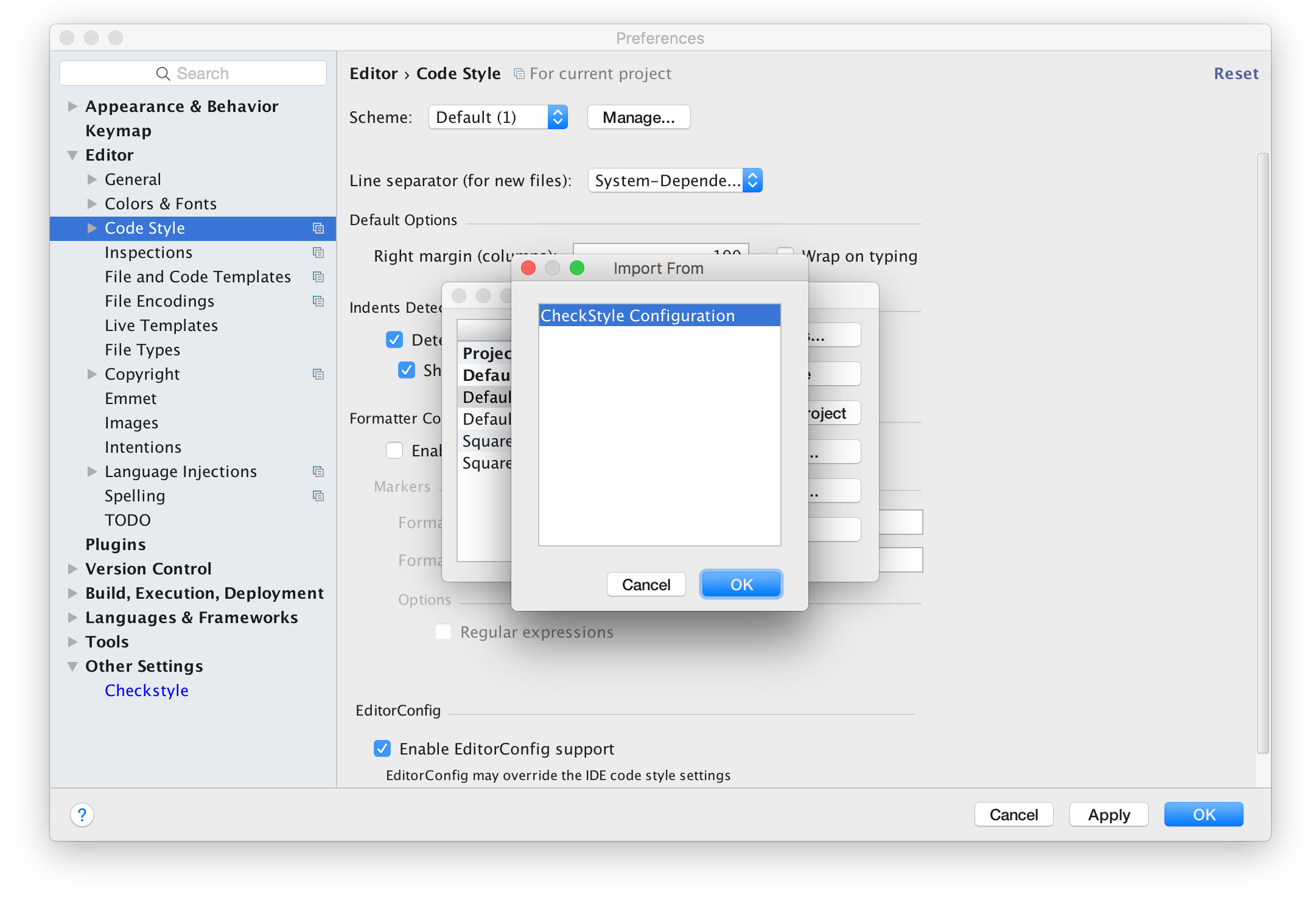Click the Reset link

pyautogui.click(x=1235, y=74)
